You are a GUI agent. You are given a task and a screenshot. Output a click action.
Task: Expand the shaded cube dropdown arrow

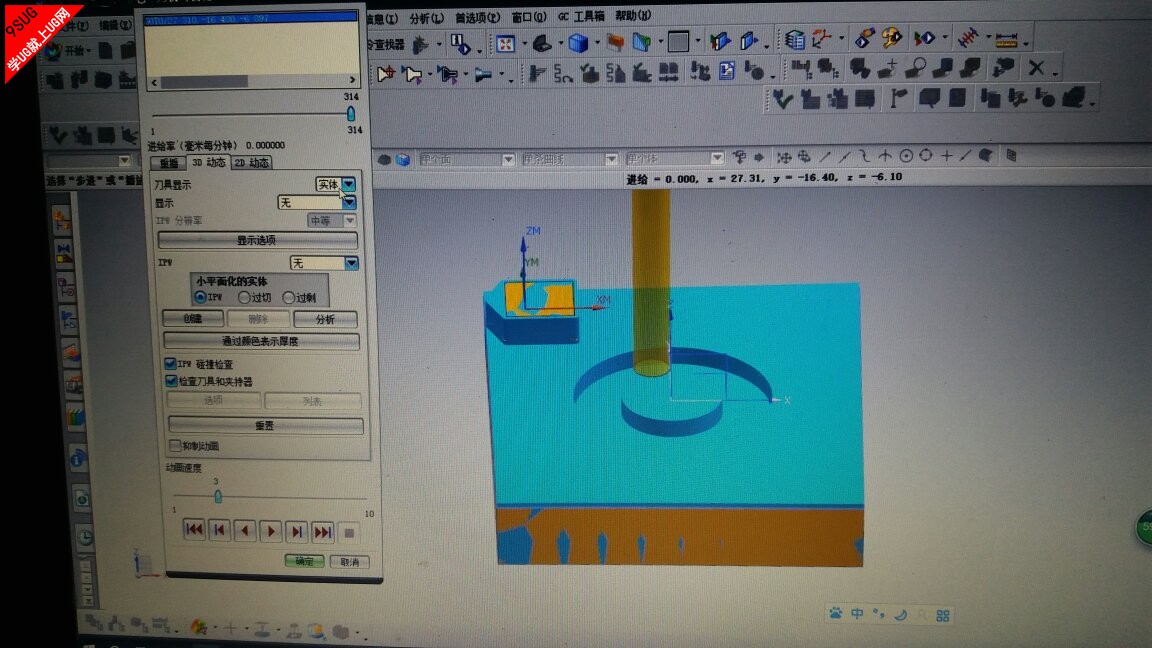[x=597, y=43]
